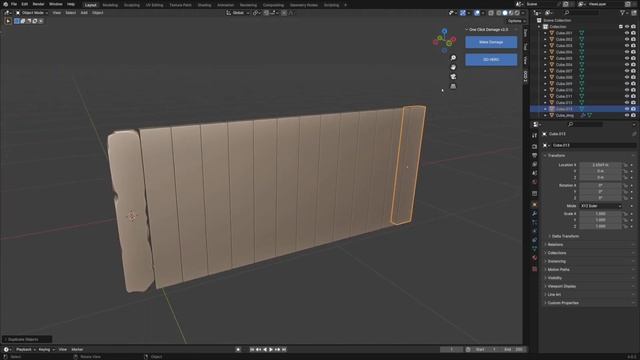Open the Edit menu

[x=24, y=4]
